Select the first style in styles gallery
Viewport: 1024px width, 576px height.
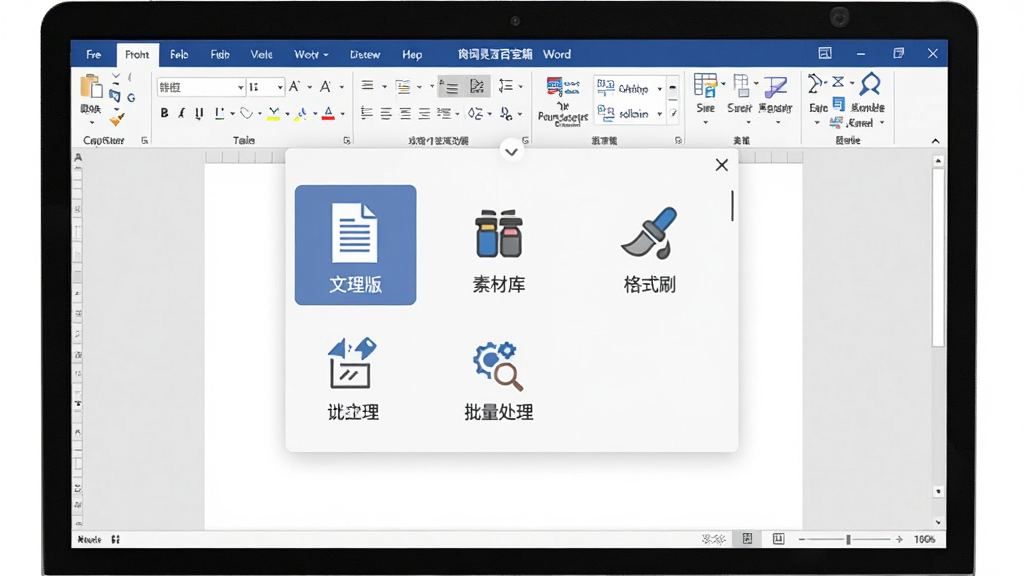630,88
